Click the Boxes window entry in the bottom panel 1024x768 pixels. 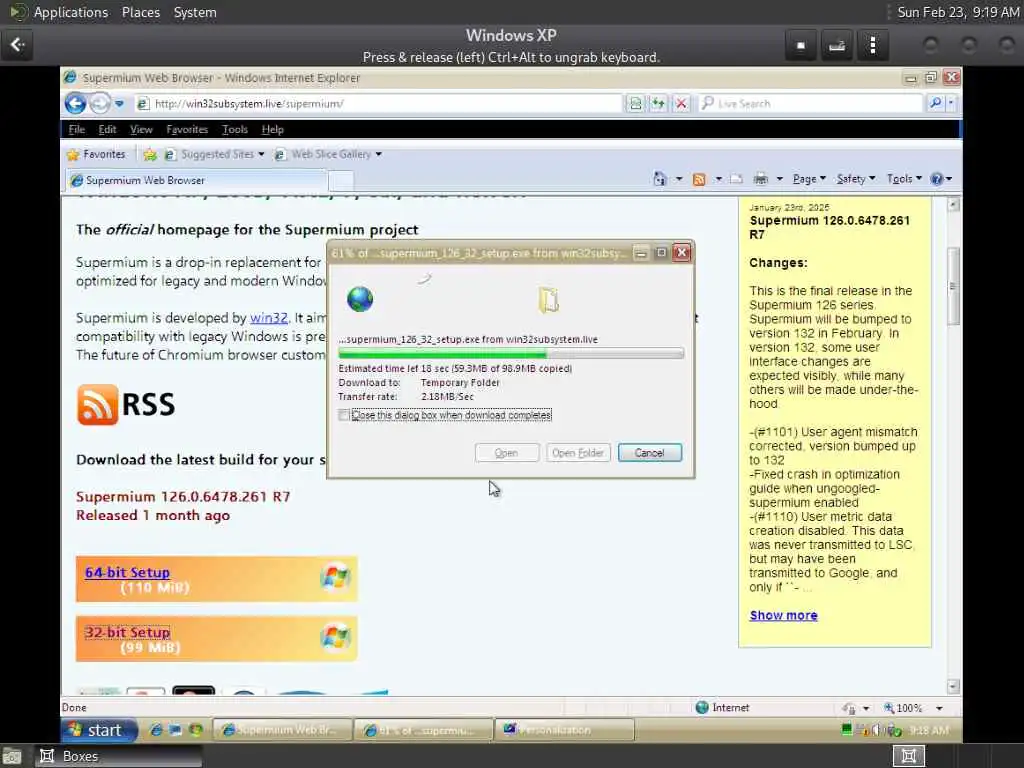118,756
